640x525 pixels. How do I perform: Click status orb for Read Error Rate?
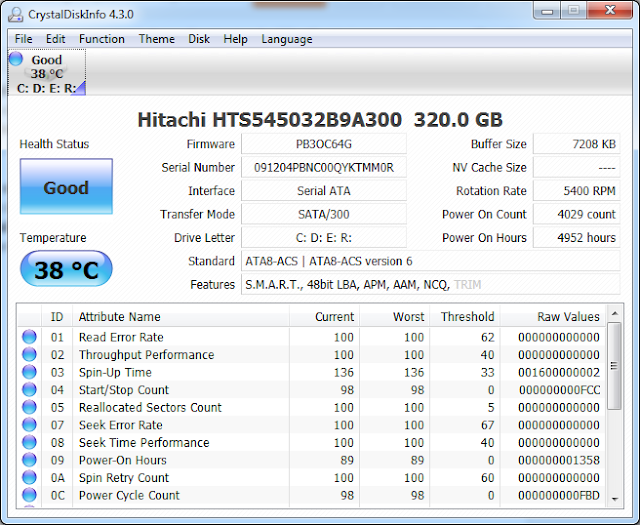[x=29, y=337]
